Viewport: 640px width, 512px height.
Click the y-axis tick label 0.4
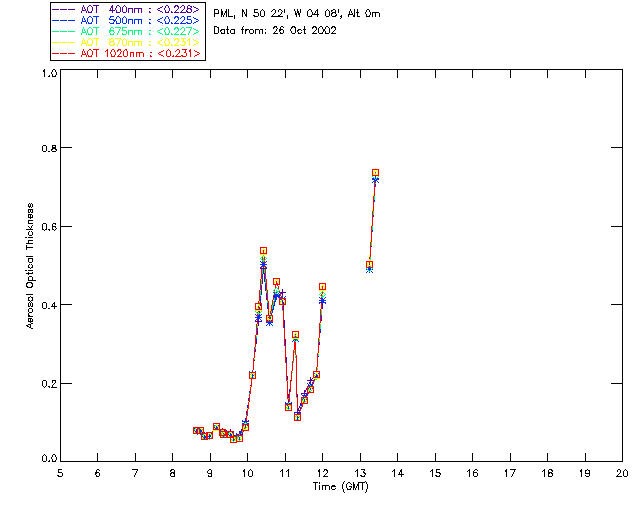[x=49, y=305]
